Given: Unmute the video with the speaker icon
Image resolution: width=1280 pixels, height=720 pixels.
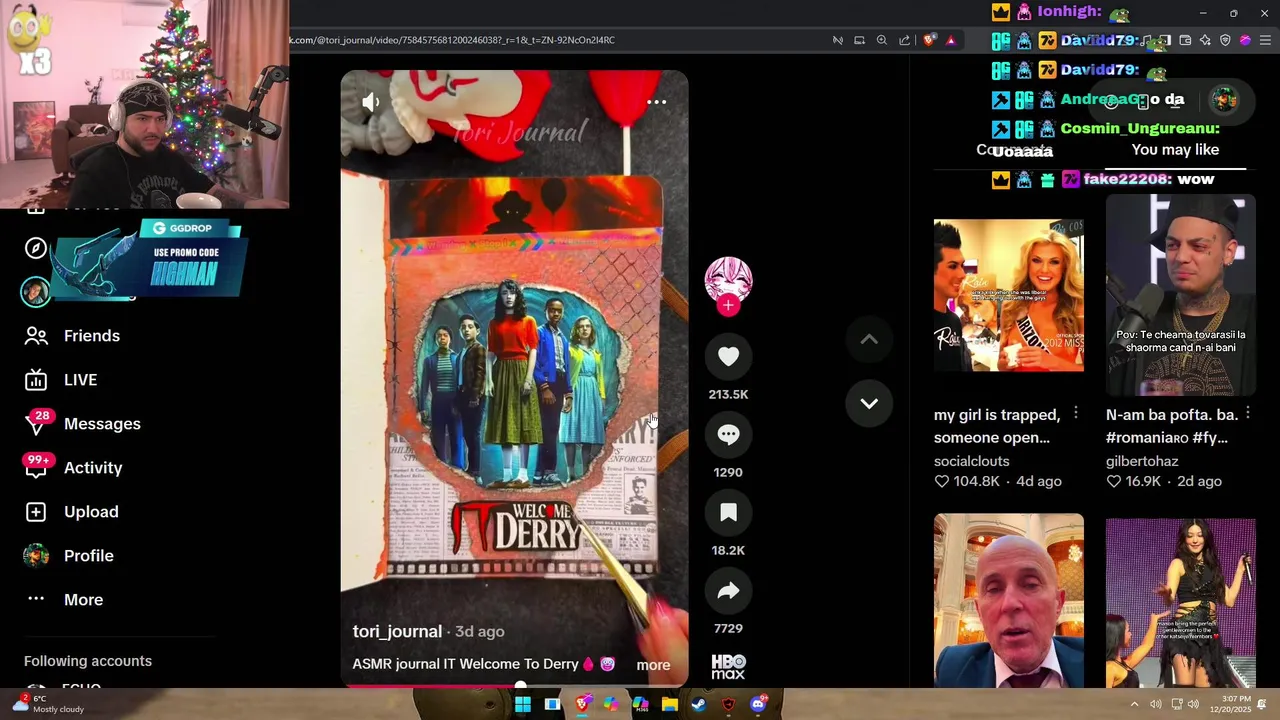Looking at the screenshot, I should pyautogui.click(x=371, y=102).
